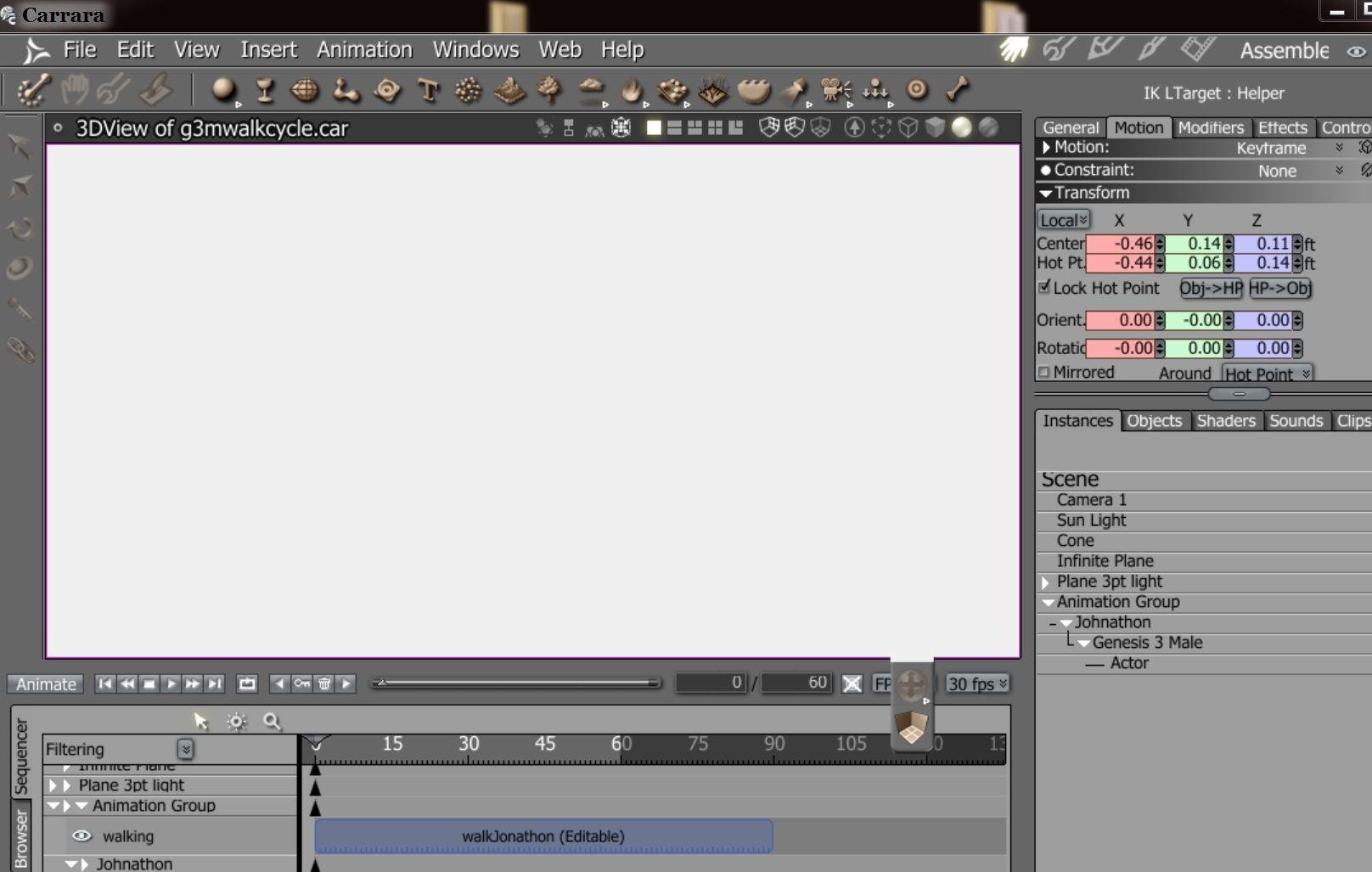Open the Animation menu
Viewport: 1372px width, 872px height.
click(x=364, y=50)
